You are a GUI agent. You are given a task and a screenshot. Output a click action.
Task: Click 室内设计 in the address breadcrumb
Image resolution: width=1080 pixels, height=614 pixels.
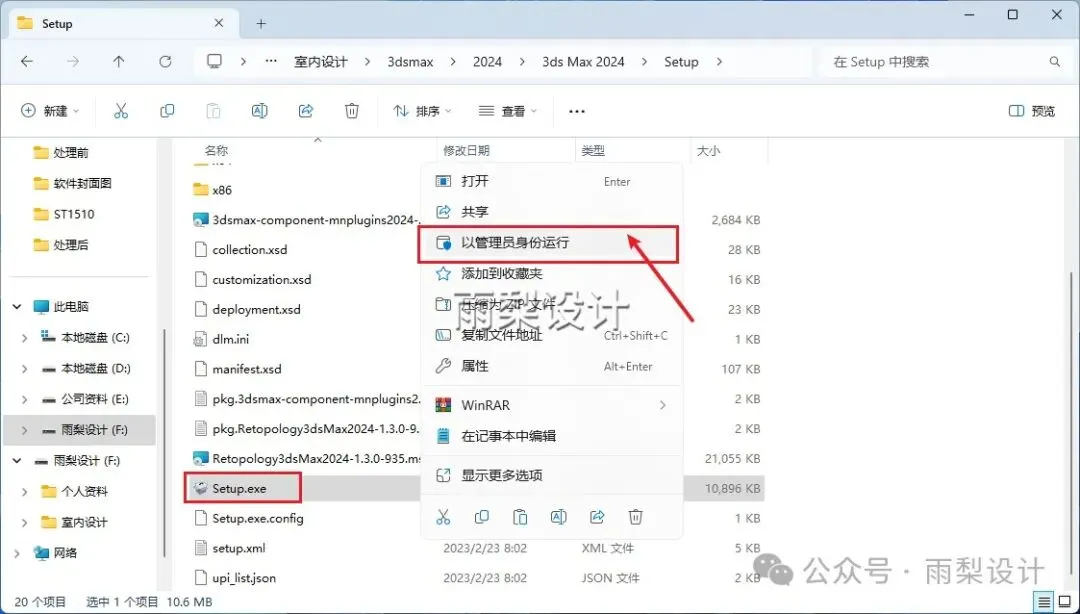click(321, 61)
